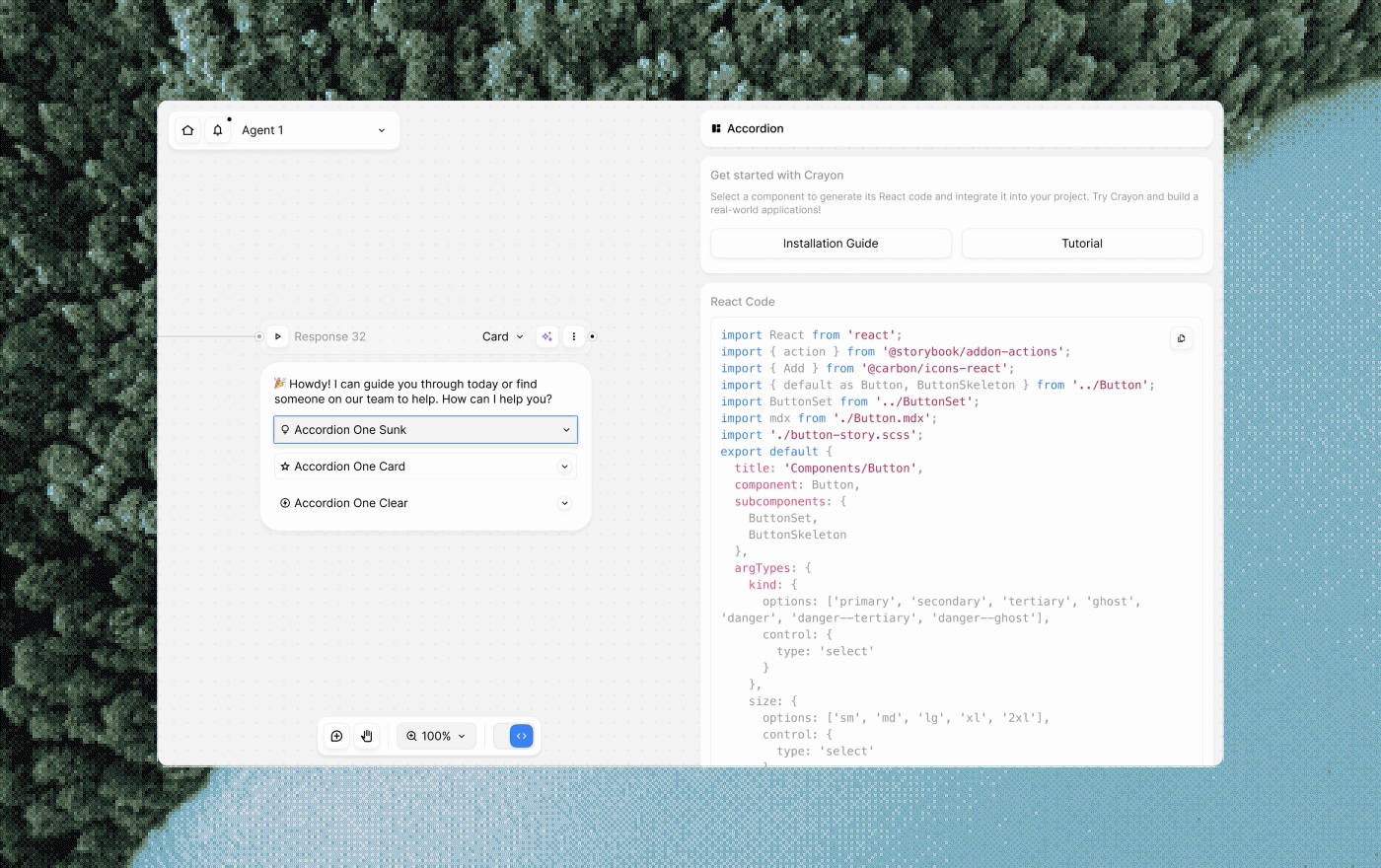Click the star icon on Accordion One Card
This screenshot has width=1381, height=868.
(285, 467)
